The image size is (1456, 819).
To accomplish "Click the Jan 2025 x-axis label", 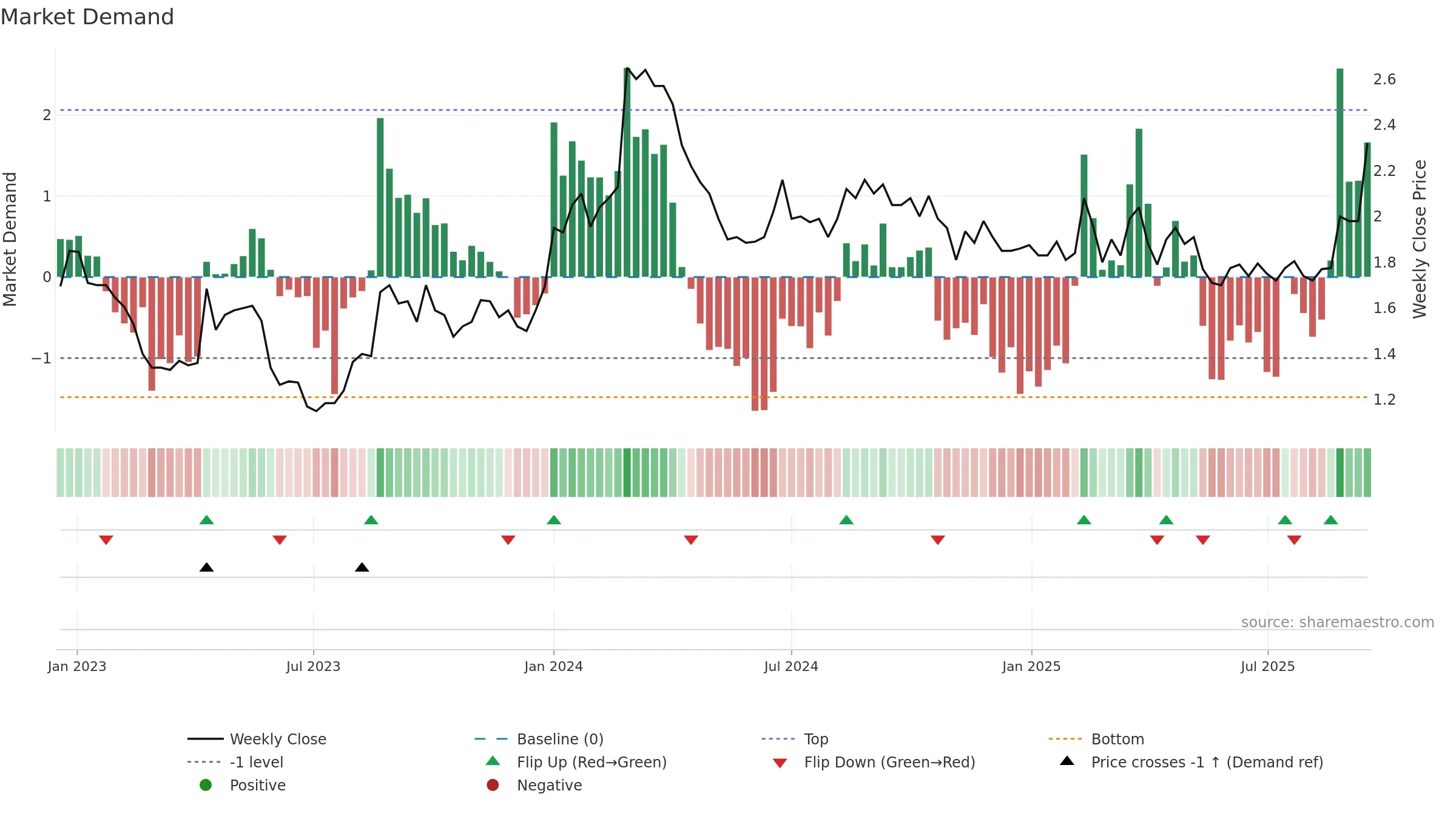I will coord(1031,666).
